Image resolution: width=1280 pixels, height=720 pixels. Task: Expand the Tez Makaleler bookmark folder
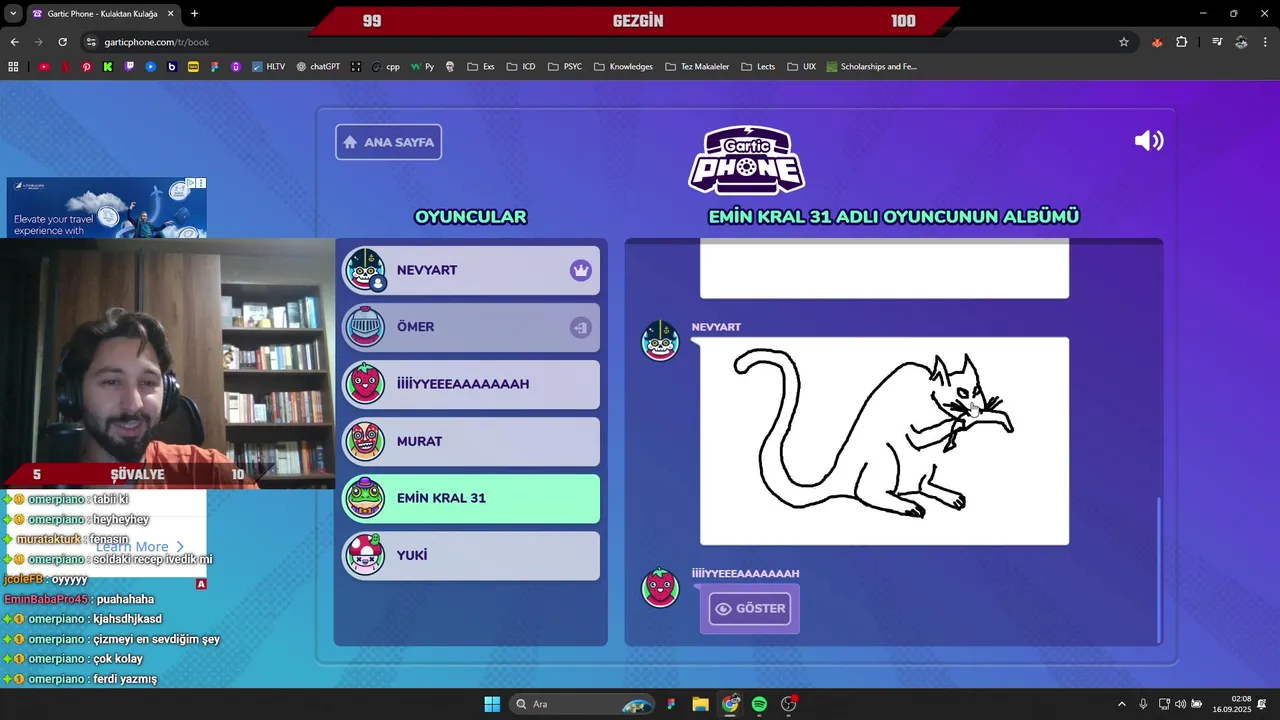[x=697, y=67]
